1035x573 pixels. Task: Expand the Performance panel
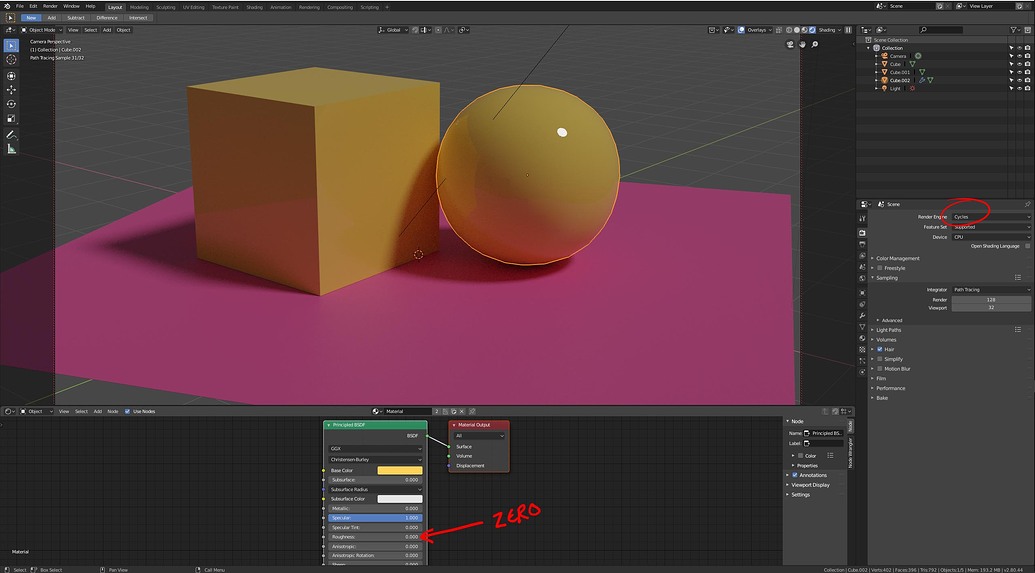click(890, 388)
